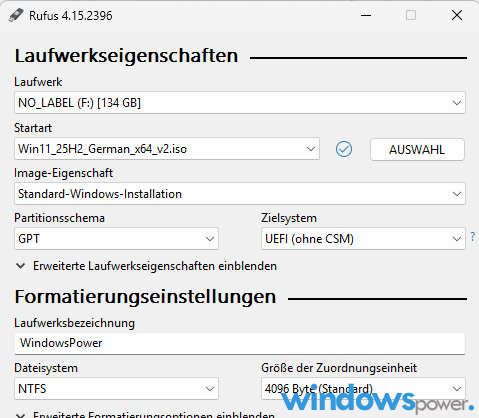The width and height of the screenshot is (479, 418).
Task: Click the Startart label
Action: pos(33,128)
